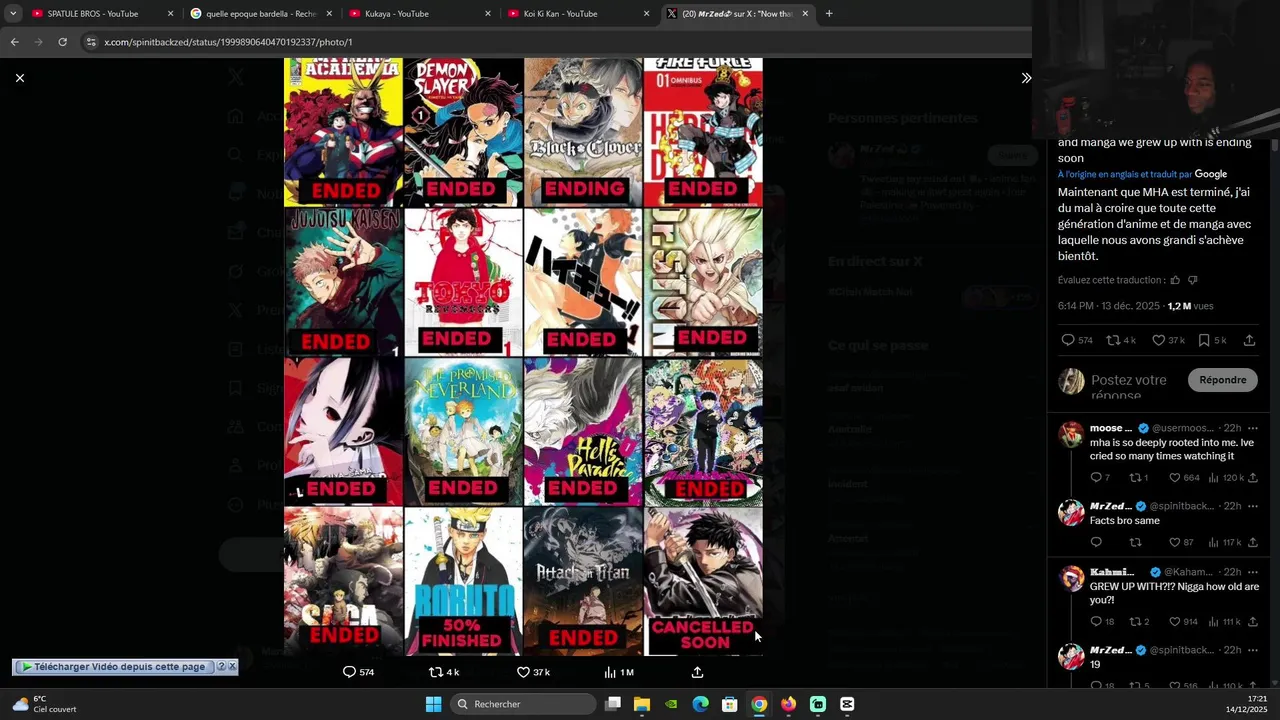Open the views stats icon showing 1 M
Image resolution: width=1280 pixels, height=720 pixels.
pyautogui.click(x=610, y=672)
